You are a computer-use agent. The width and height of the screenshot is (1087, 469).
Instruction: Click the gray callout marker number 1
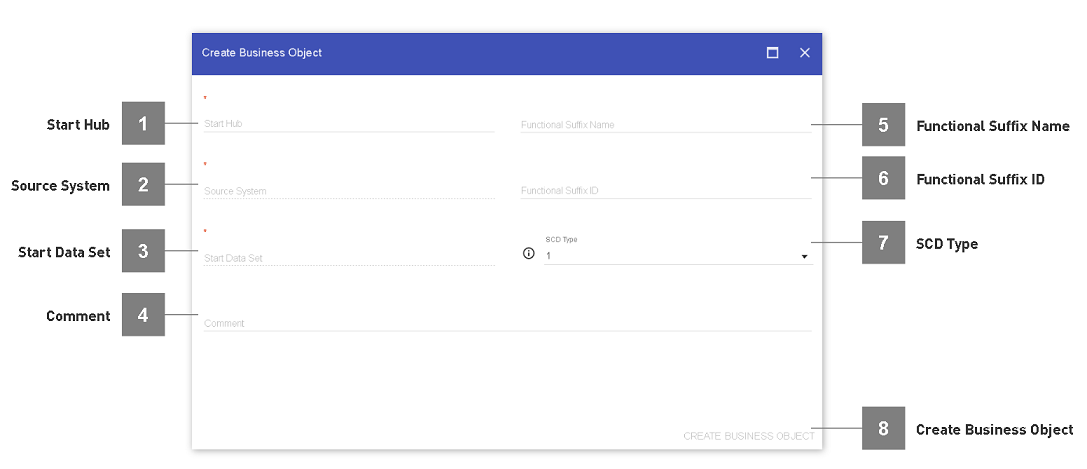pos(143,124)
